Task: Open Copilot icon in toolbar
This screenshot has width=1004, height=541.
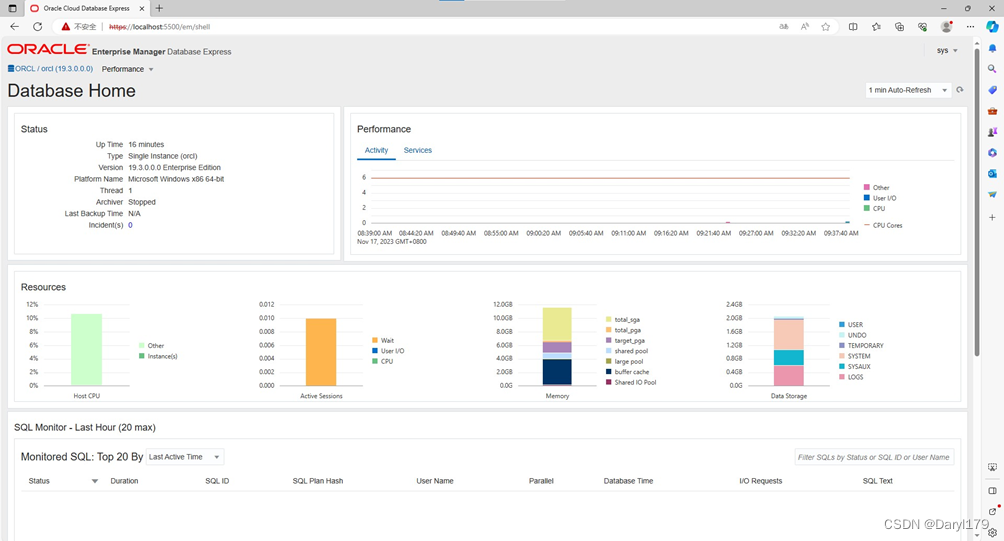Action: 992,27
